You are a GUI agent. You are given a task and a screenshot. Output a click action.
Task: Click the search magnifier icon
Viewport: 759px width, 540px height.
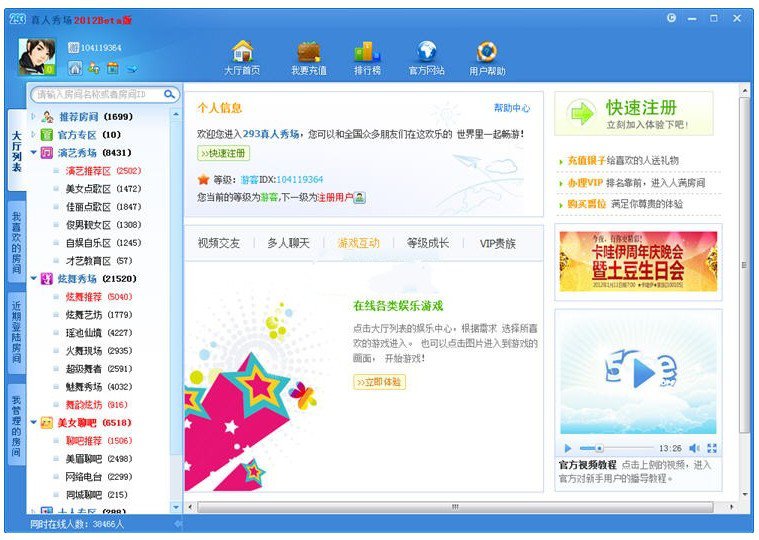point(170,94)
